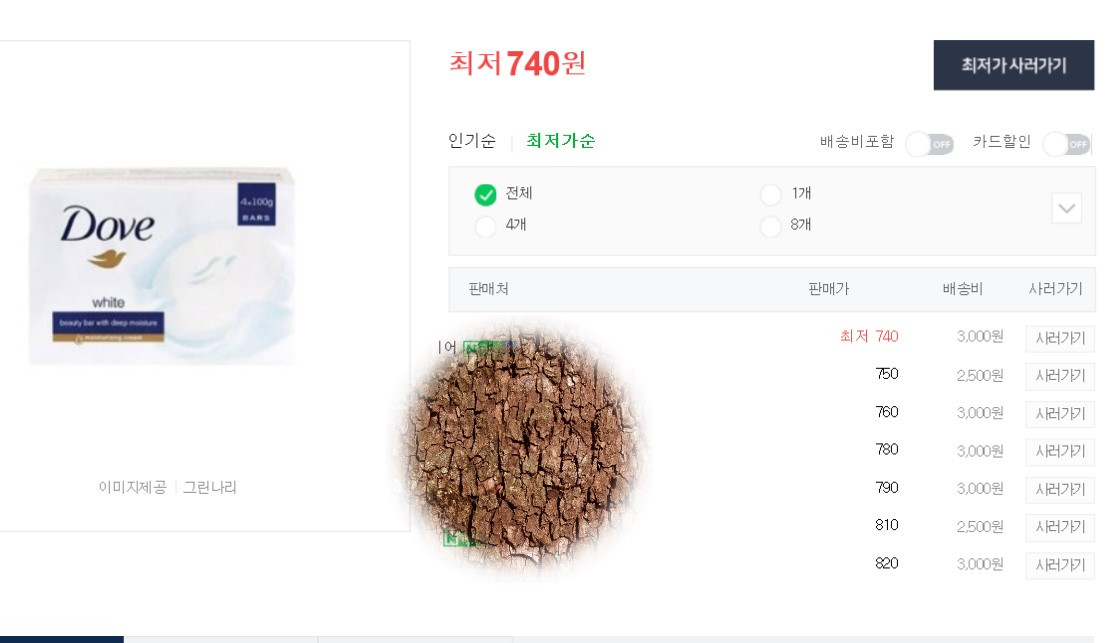Click 사러가기 for the 760 price row

(x=1060, y=413)
